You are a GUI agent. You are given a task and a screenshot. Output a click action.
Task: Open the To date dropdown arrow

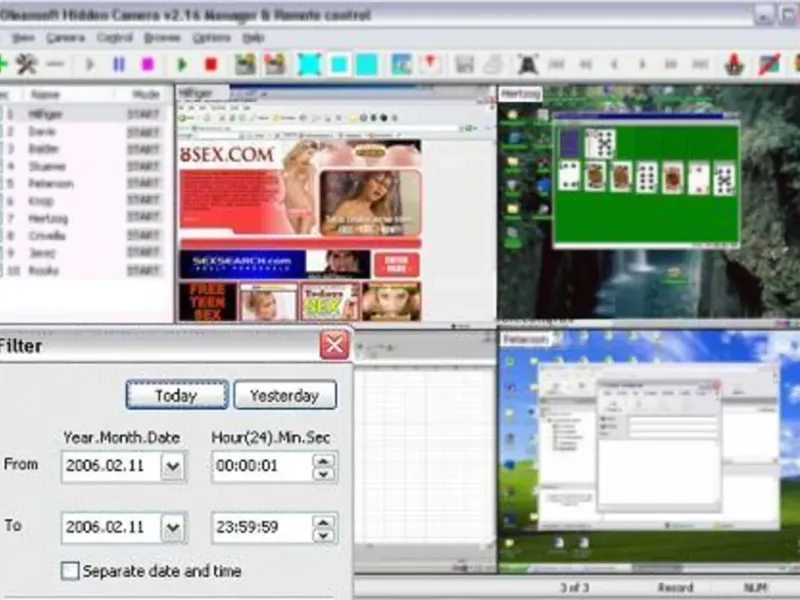[x=173, y=527]
